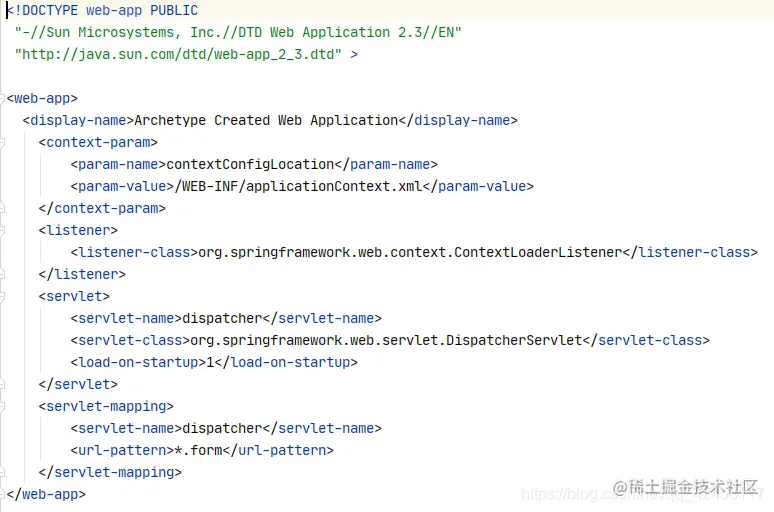Click the opening <servlet-mapping> tag

click(106, 406)
